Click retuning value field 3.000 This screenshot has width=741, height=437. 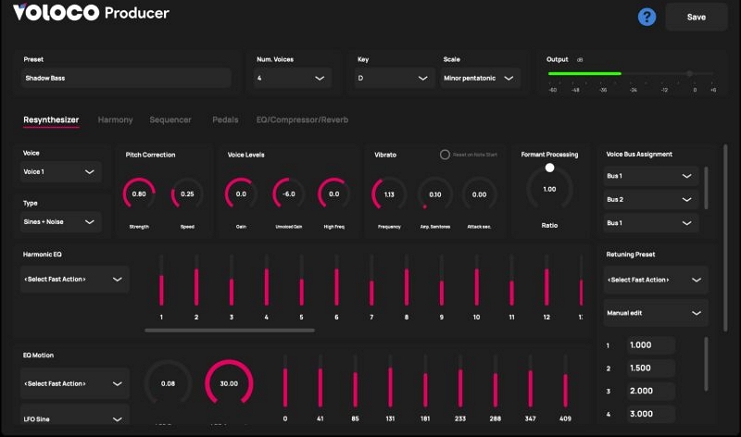(x=651, y=414)
